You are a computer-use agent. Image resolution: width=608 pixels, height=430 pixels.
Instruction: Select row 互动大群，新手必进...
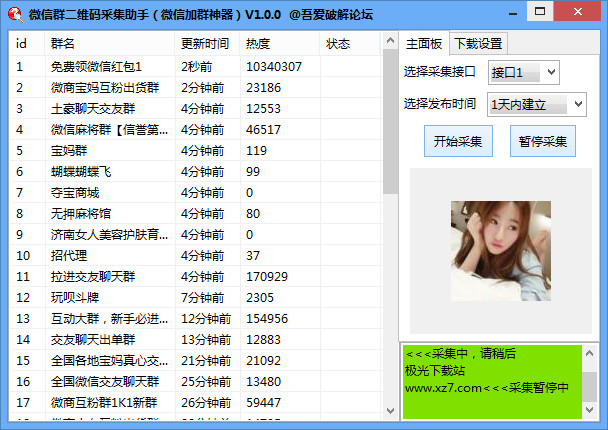pyautogui.click(x=195, y=319)
